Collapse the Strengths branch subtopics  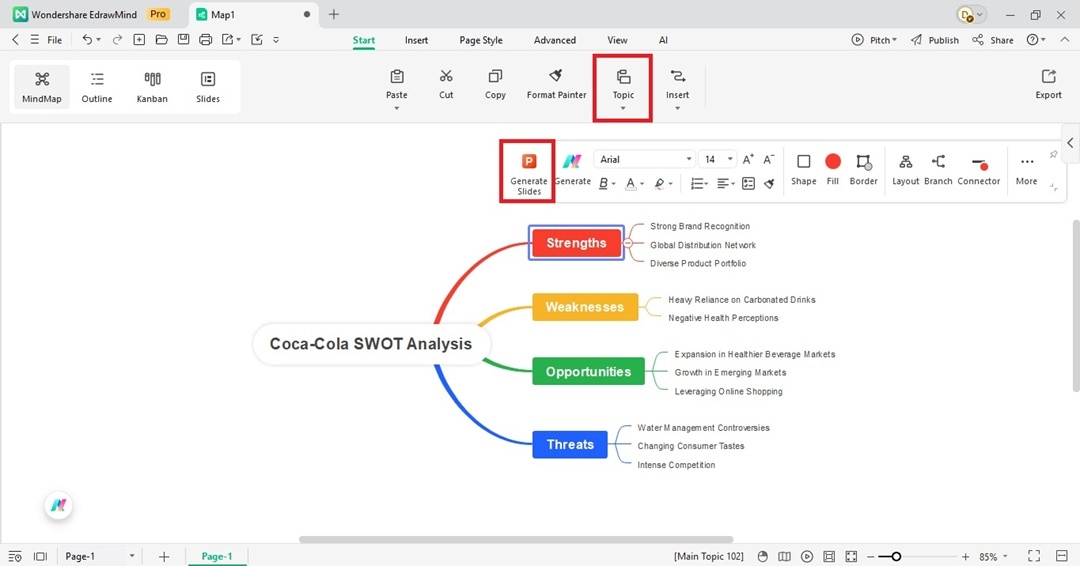coord(628,243)
